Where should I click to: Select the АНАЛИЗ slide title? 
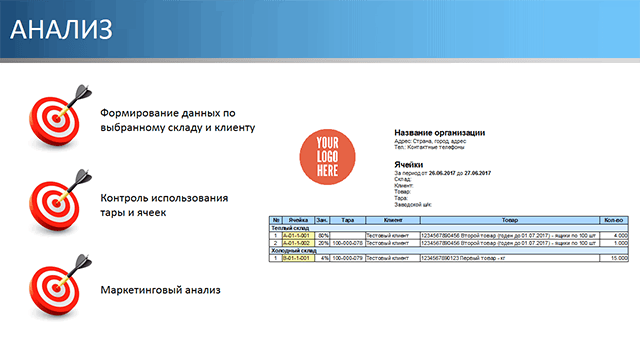click(x=61, y=30)
